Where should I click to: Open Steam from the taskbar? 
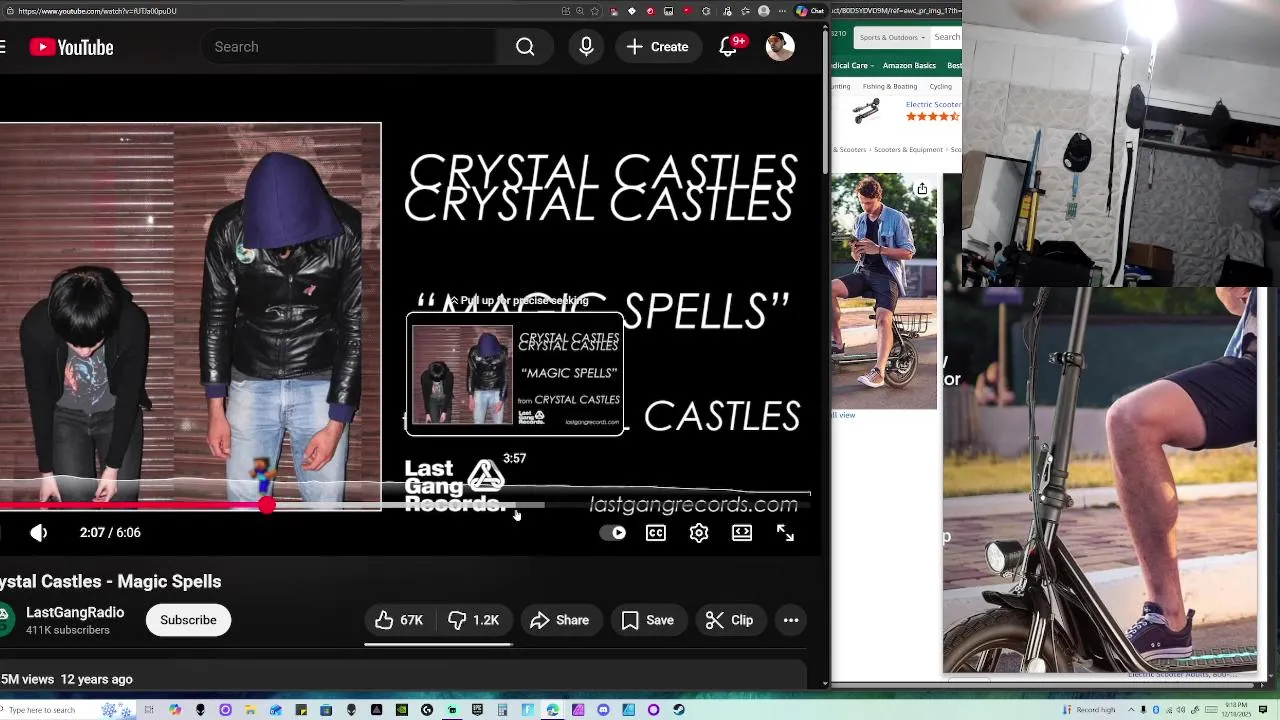coord(679,710)
